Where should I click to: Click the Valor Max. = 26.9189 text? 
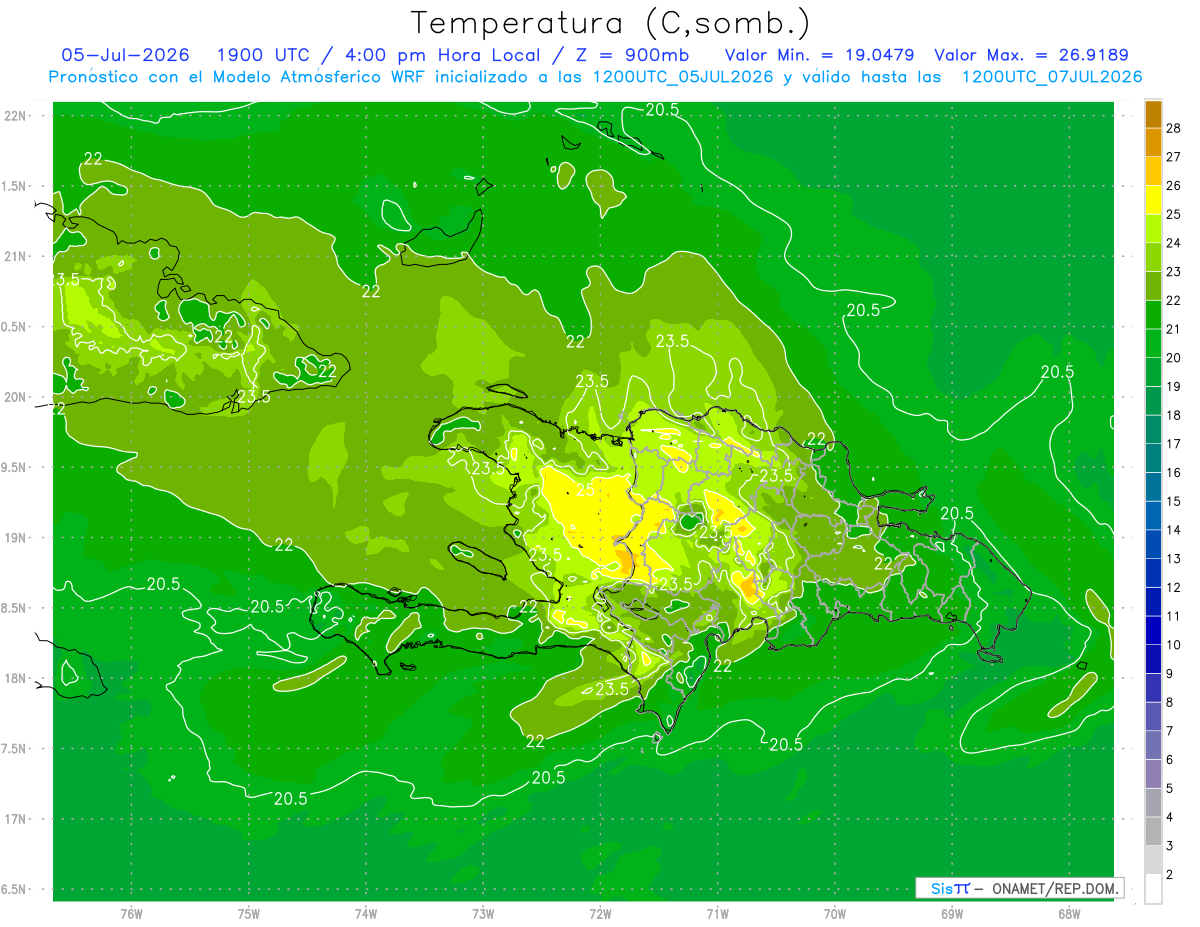[x=1031, y=55]
